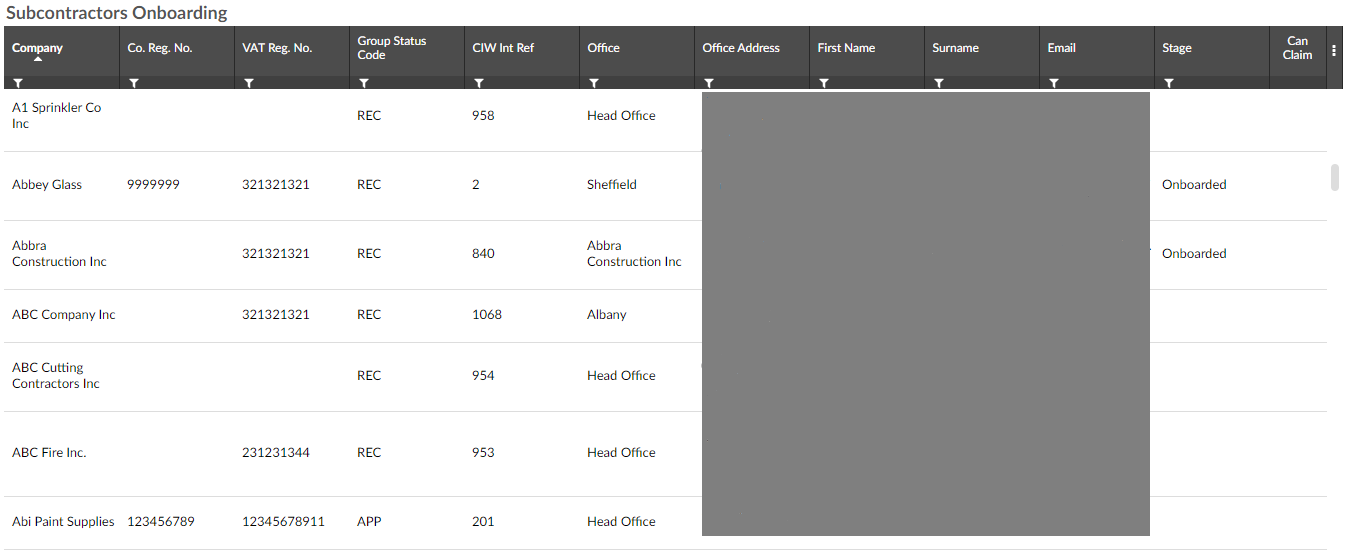Sort by the Group Status Code header
The height and width of the screenshot is (551, 1347).
click(391, 48)
